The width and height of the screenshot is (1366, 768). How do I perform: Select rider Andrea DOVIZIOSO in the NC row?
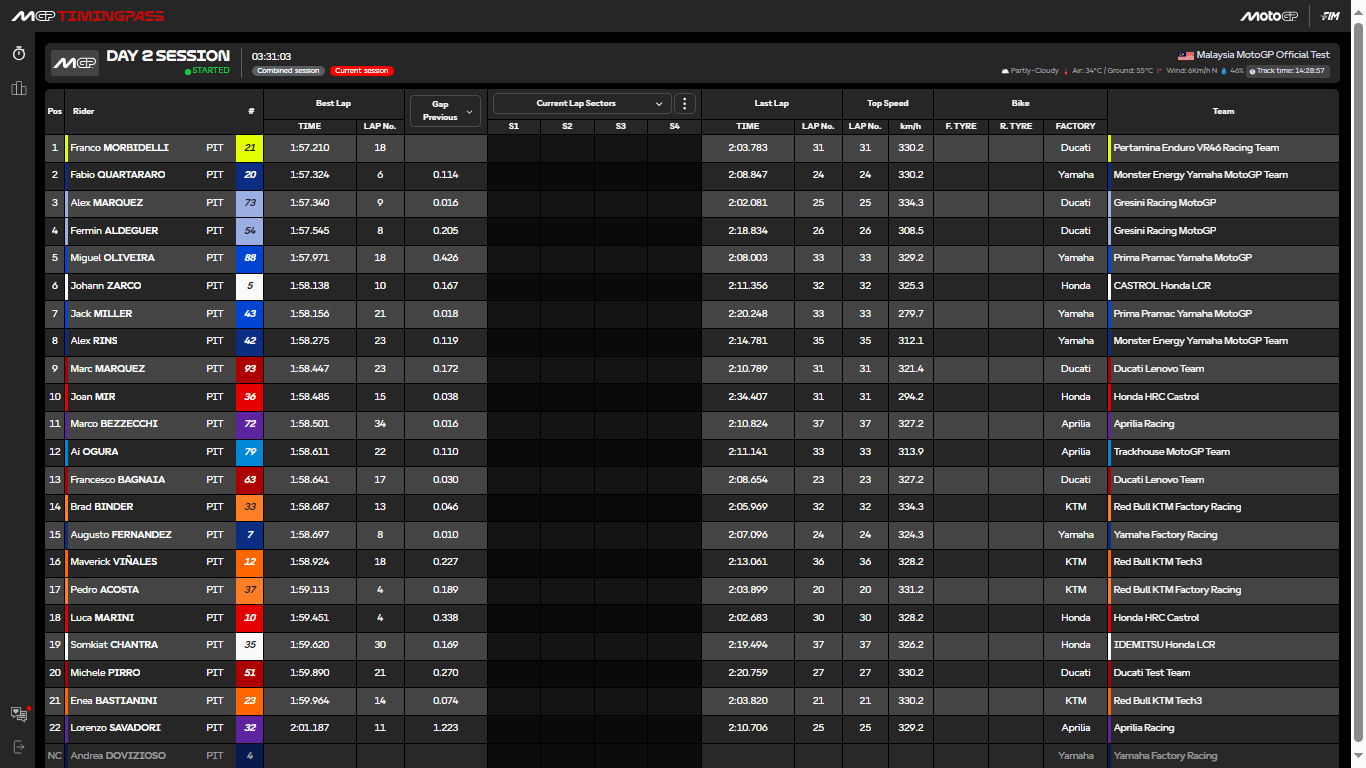point(118,756)
